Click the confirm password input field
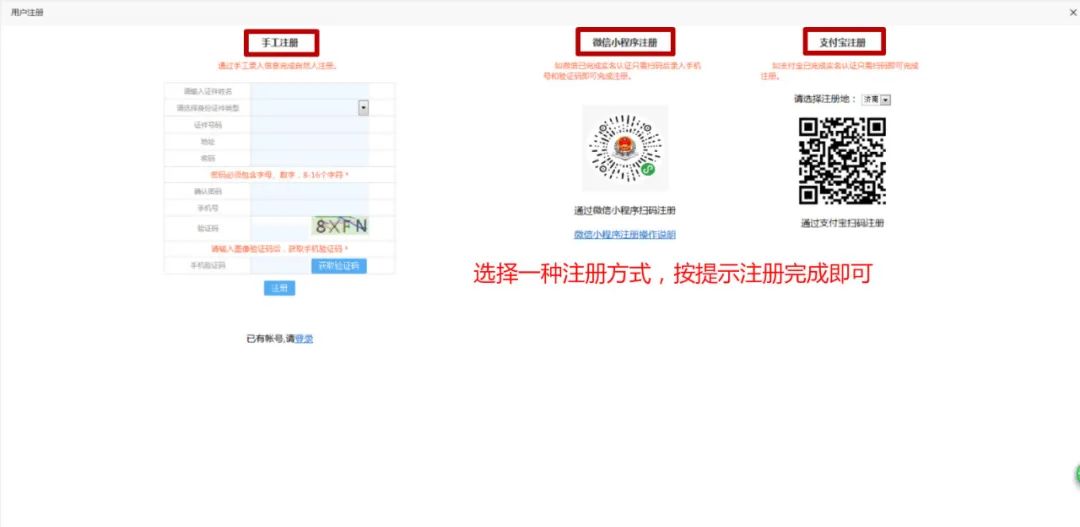The width and height of the screenshot is (1080, 527). 310,191
